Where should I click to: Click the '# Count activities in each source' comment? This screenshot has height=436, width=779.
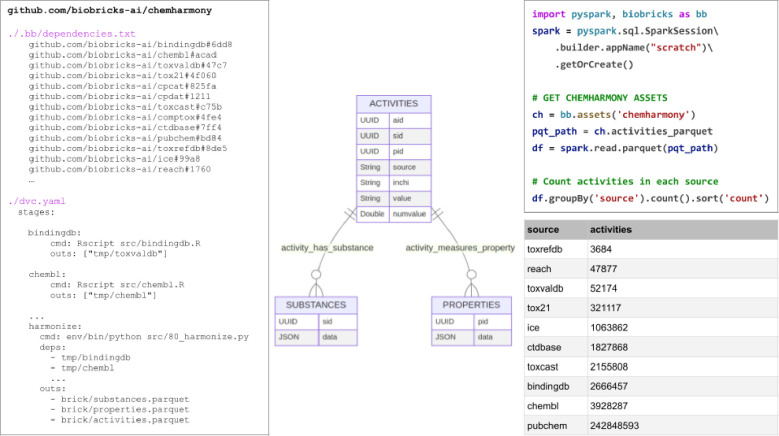pos(625,181)
